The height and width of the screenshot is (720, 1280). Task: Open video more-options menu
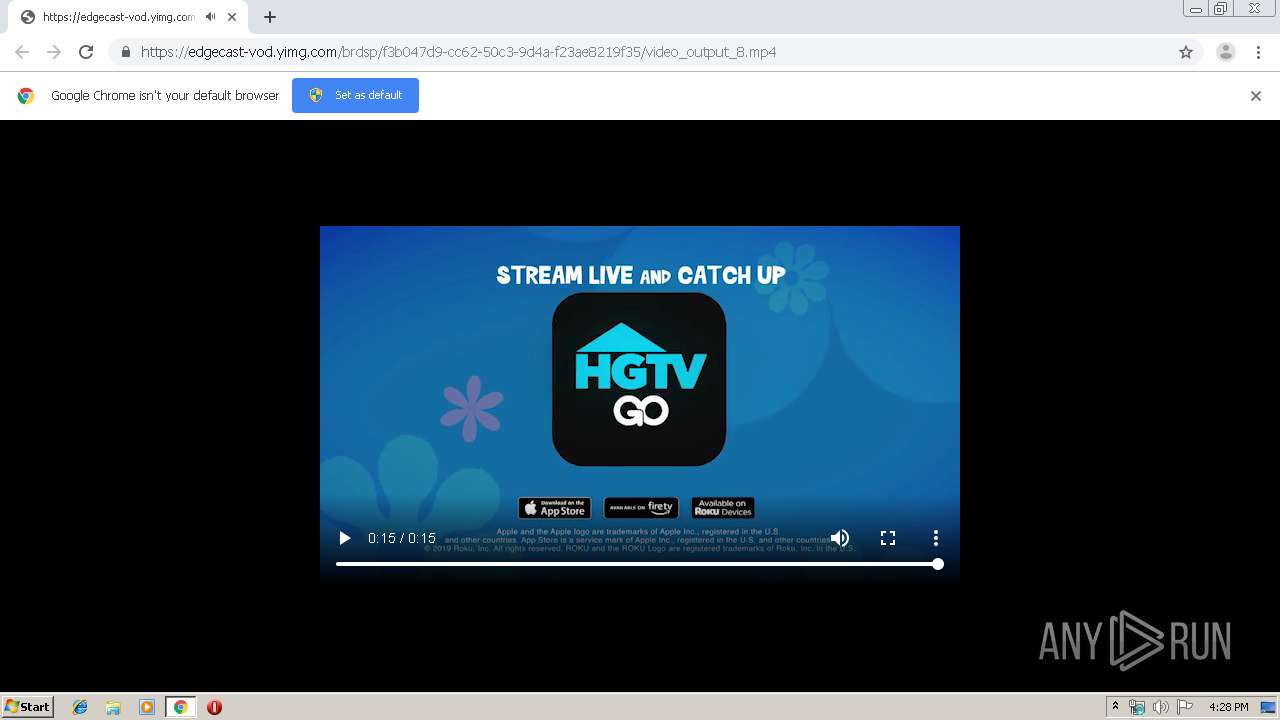[x=936, y=538]
